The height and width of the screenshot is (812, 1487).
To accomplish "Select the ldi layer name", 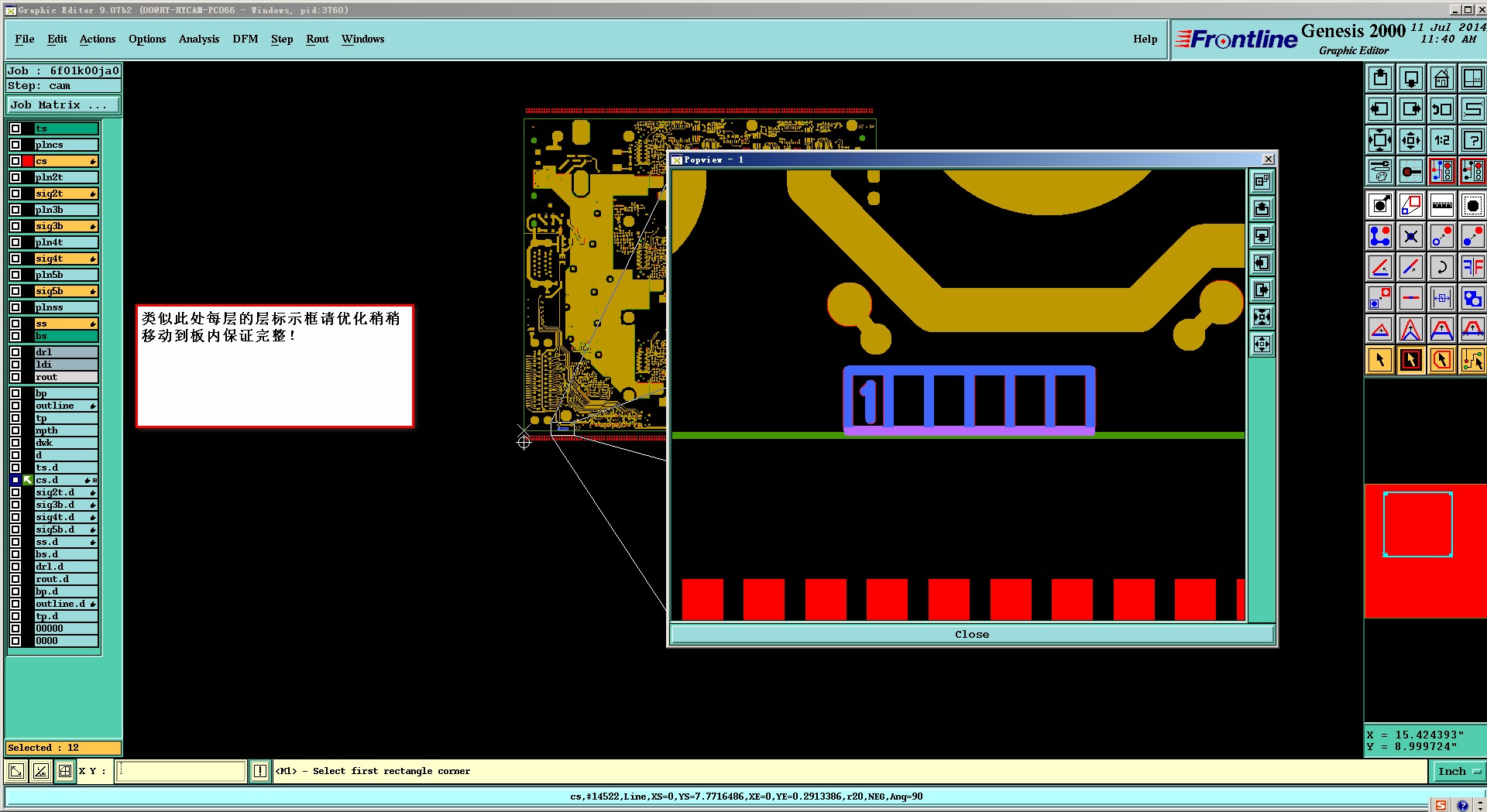I will (66, 365).
